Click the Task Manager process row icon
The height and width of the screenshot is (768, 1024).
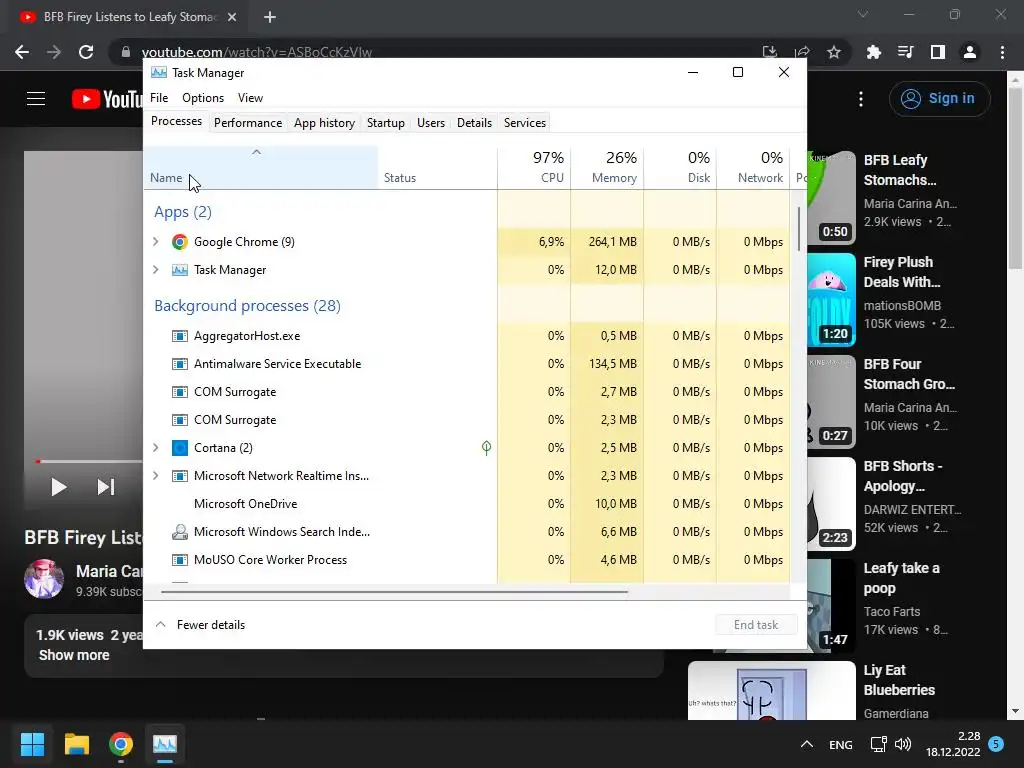tap(180, 270)
